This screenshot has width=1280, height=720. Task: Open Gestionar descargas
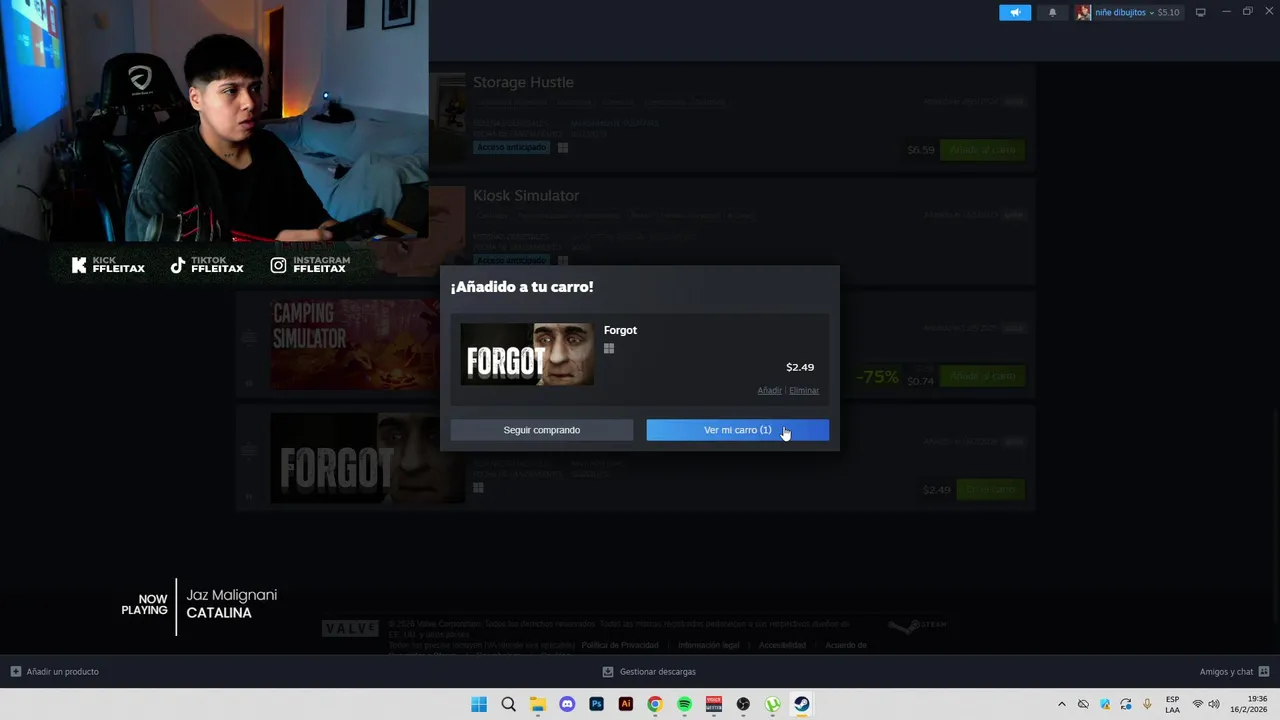point(657,672)
